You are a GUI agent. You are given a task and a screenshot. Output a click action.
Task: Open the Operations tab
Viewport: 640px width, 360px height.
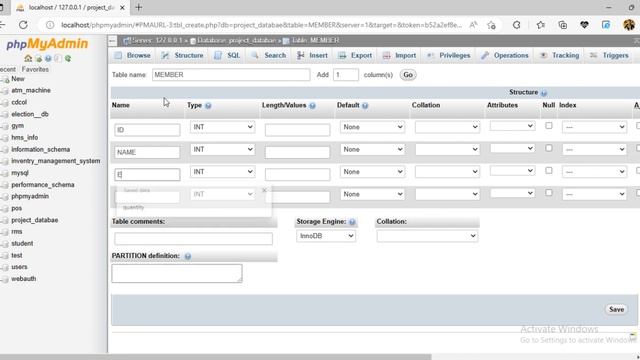point(505,56)
